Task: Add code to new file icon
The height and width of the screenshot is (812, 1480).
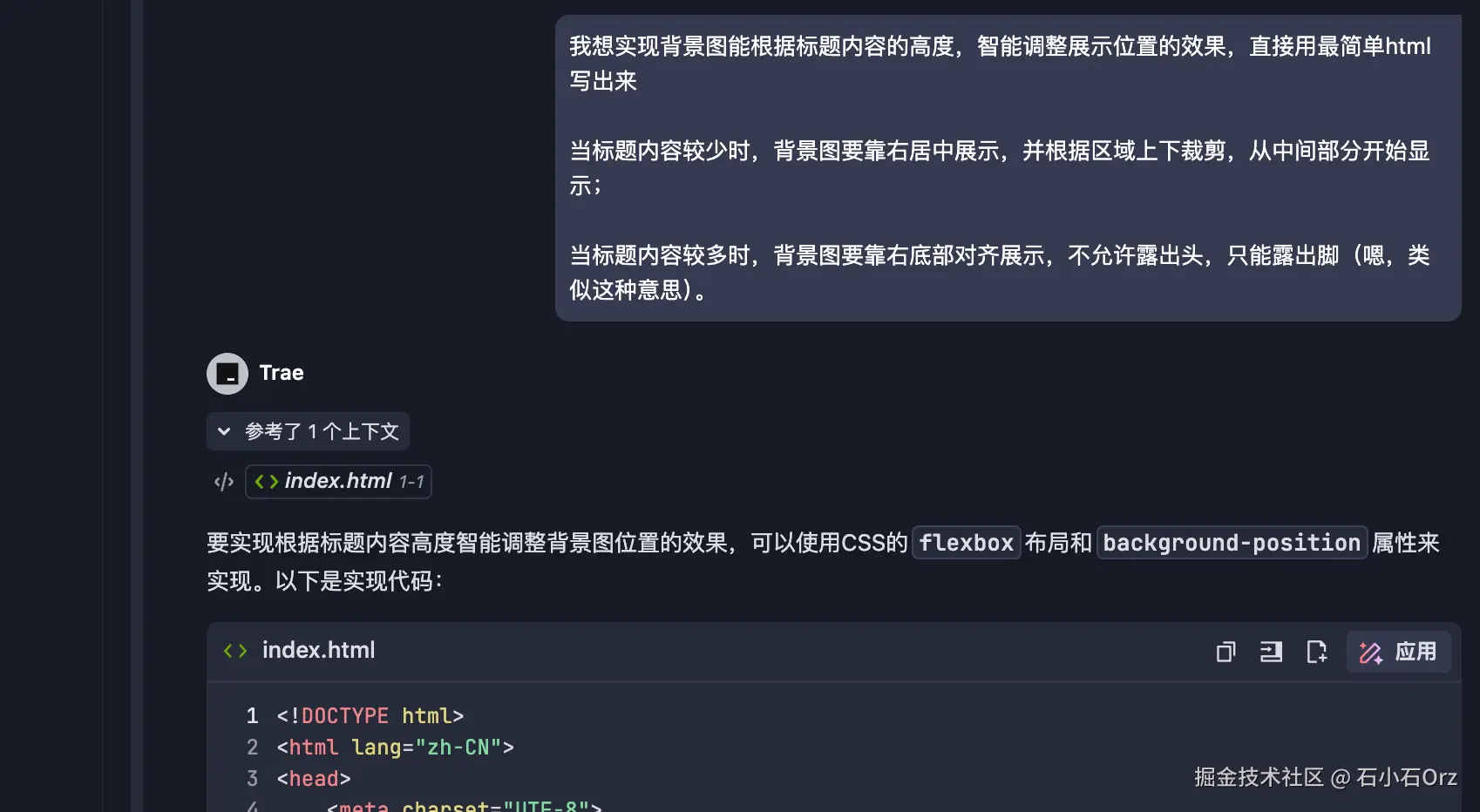Action: [1316, 652]
